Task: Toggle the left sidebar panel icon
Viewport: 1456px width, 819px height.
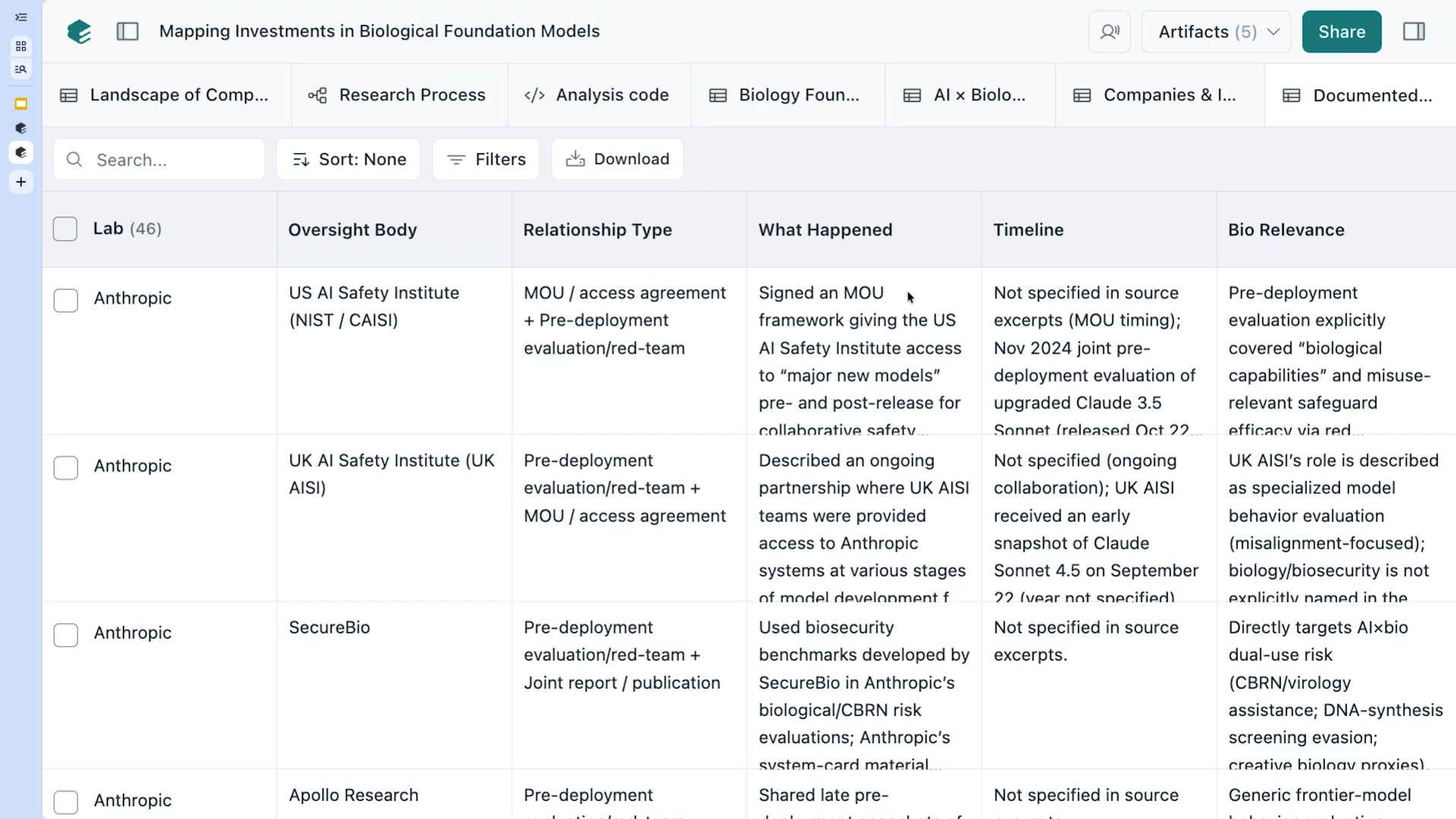Action: (127, 31)
